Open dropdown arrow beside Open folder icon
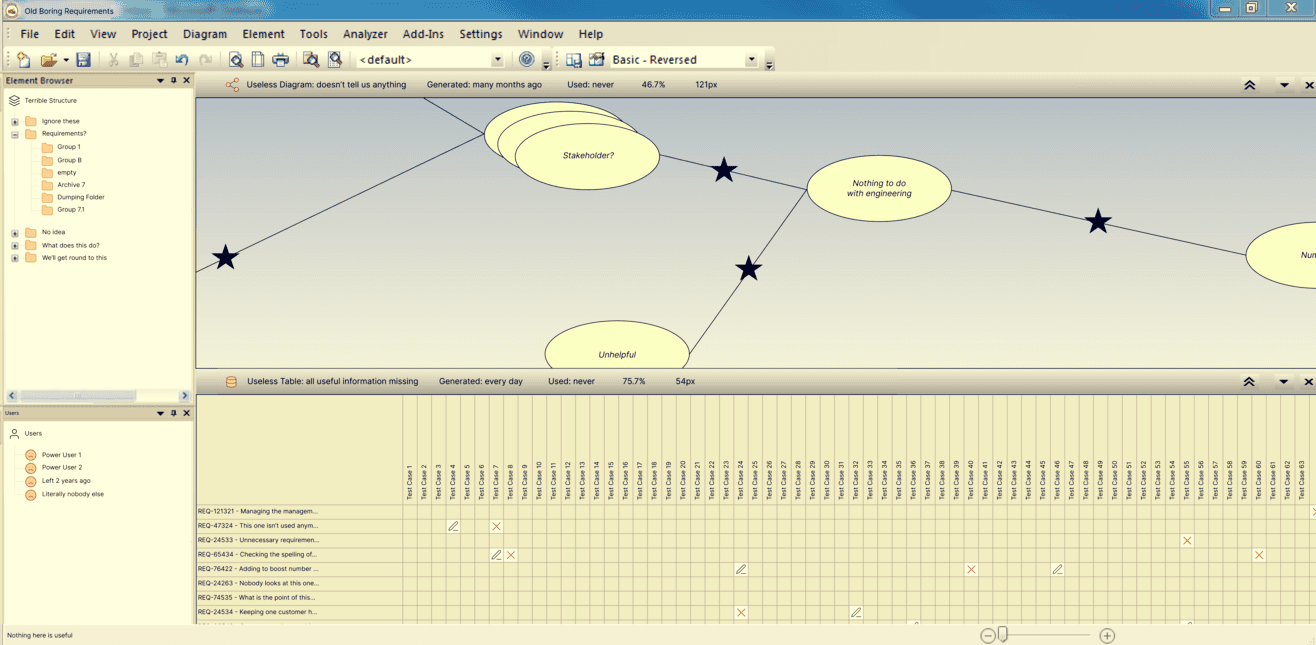1316x645 pixels. click(x=66, y=60)
